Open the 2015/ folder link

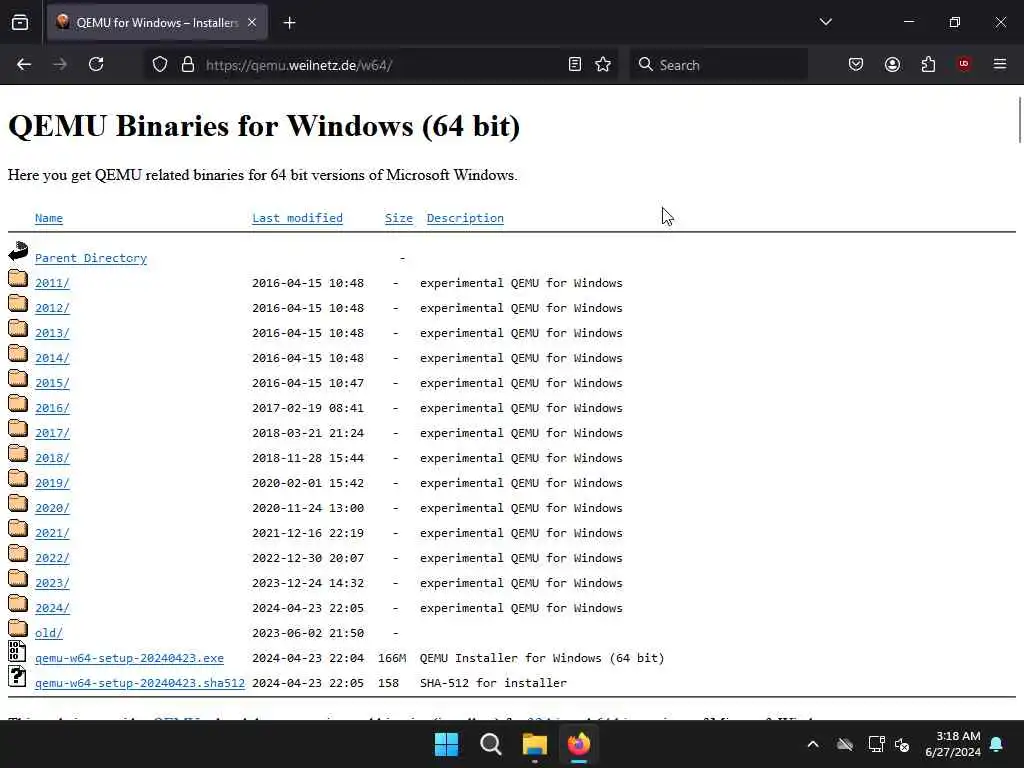tap(52, 383)
